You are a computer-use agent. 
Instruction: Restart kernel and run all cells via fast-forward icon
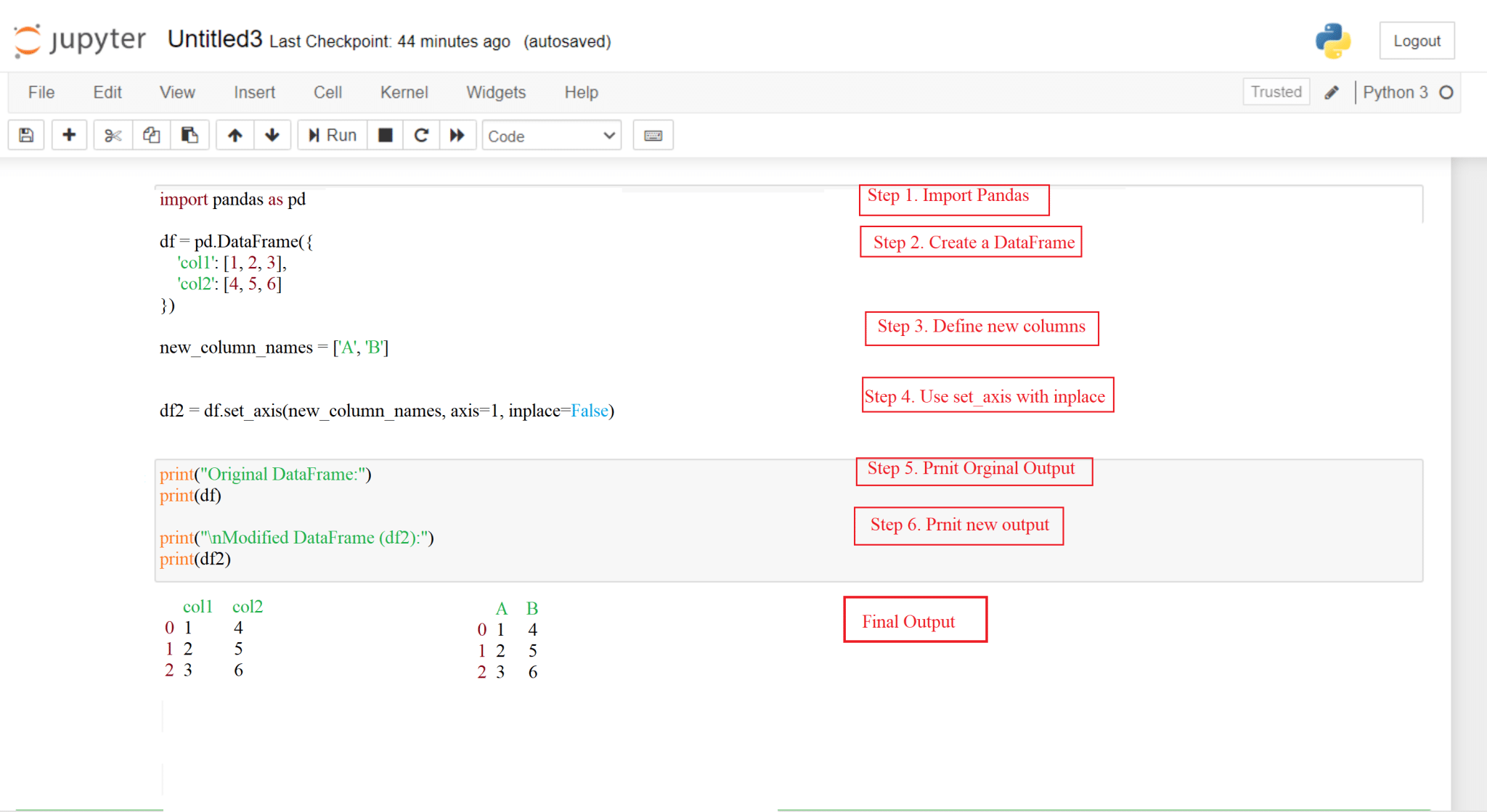click(457, 135)
